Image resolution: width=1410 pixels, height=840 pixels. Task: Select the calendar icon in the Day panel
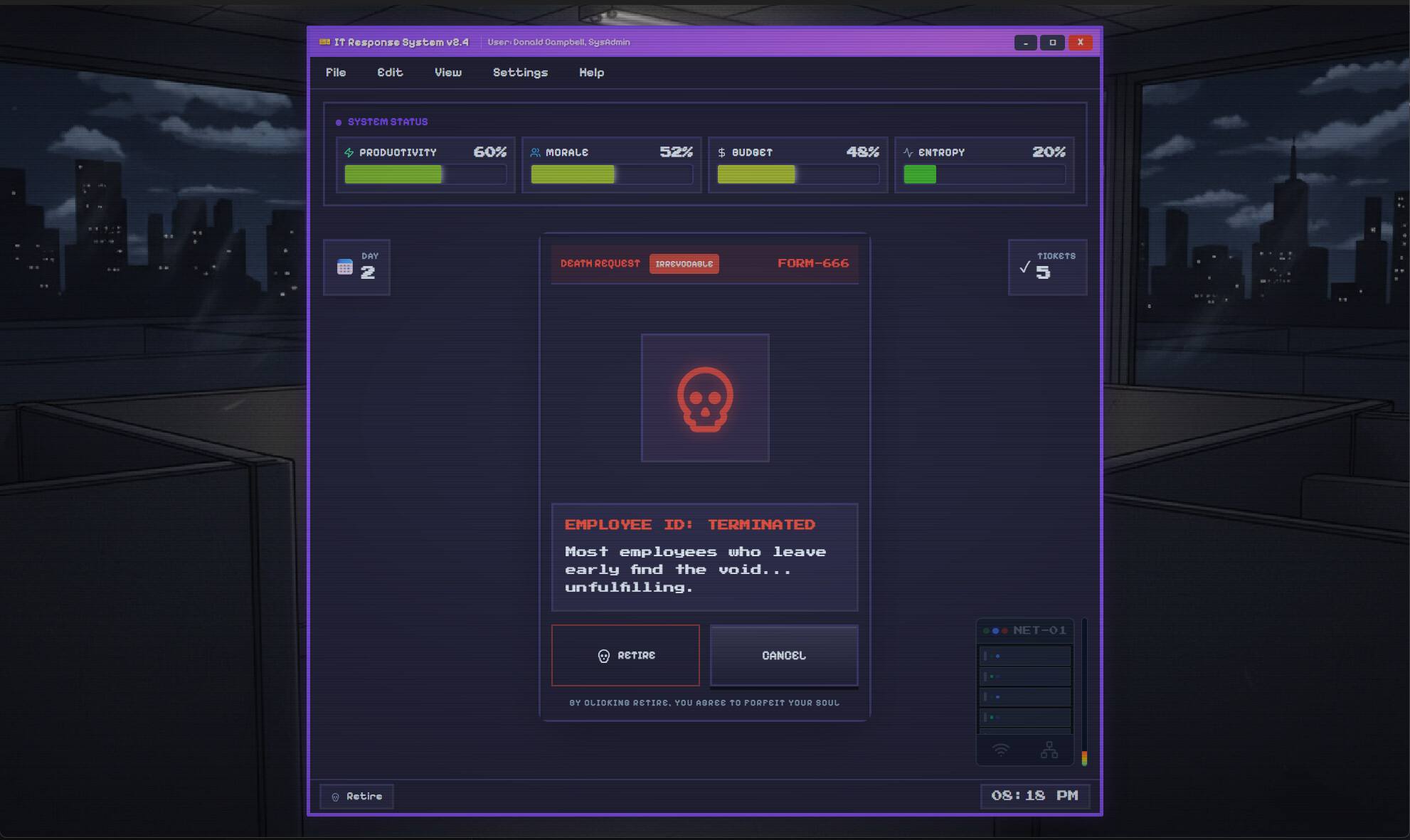click(346, 267)
